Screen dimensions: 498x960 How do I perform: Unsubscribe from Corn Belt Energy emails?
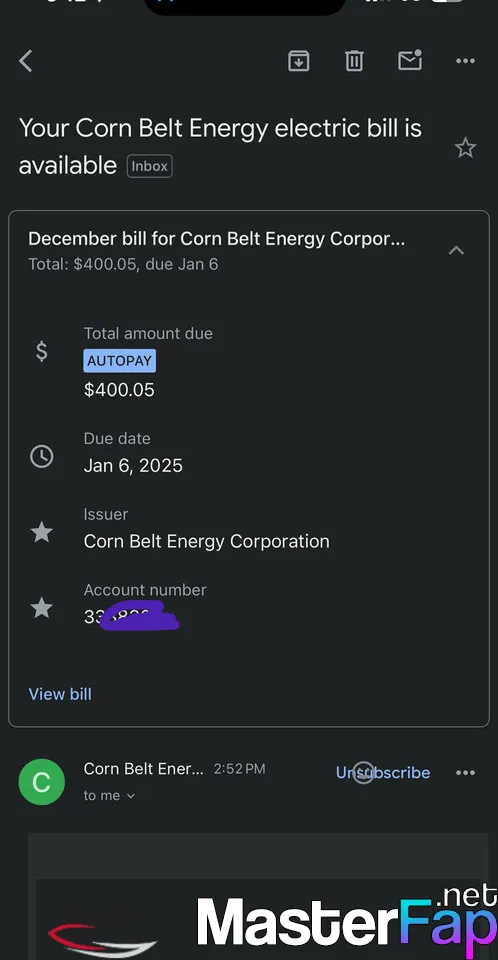pyautogui.click(x=383, y=773)
